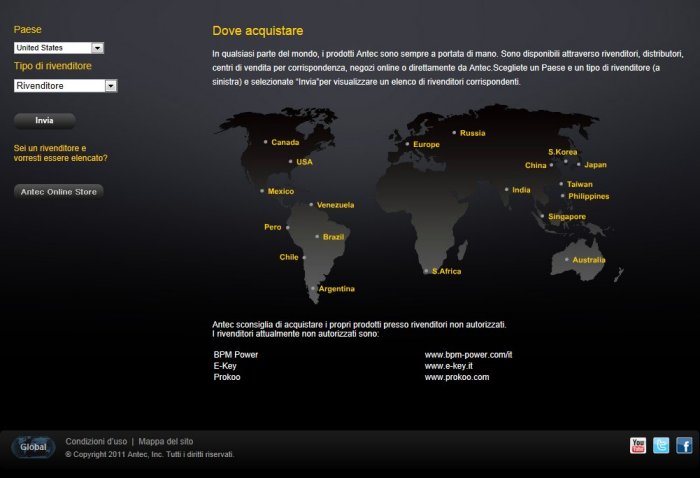Click the Dove acquistare heading
The height and width of the screenshot is (478, 700).
point(258,31)
